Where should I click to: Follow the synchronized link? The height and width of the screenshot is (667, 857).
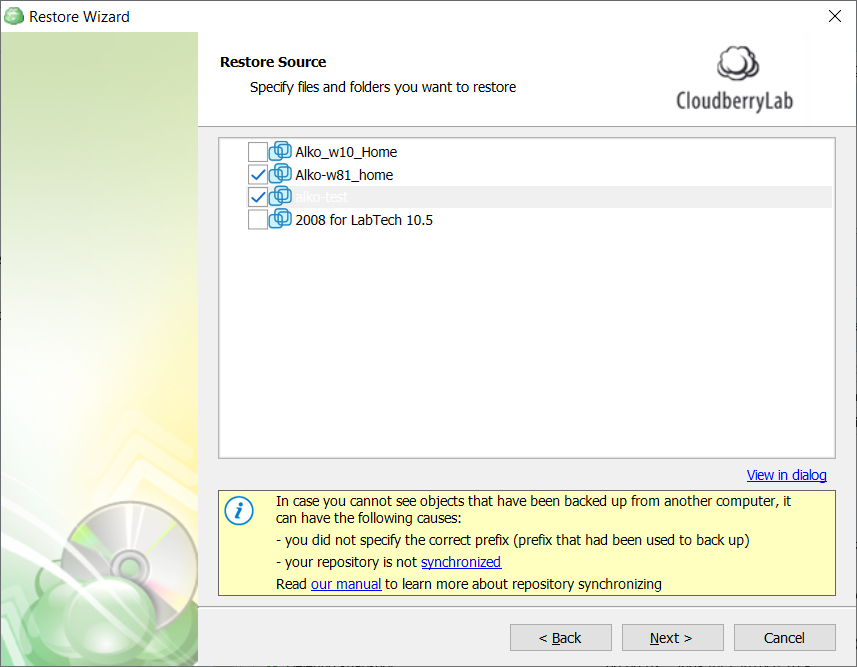pyautogui.click(x=461, y=562)
